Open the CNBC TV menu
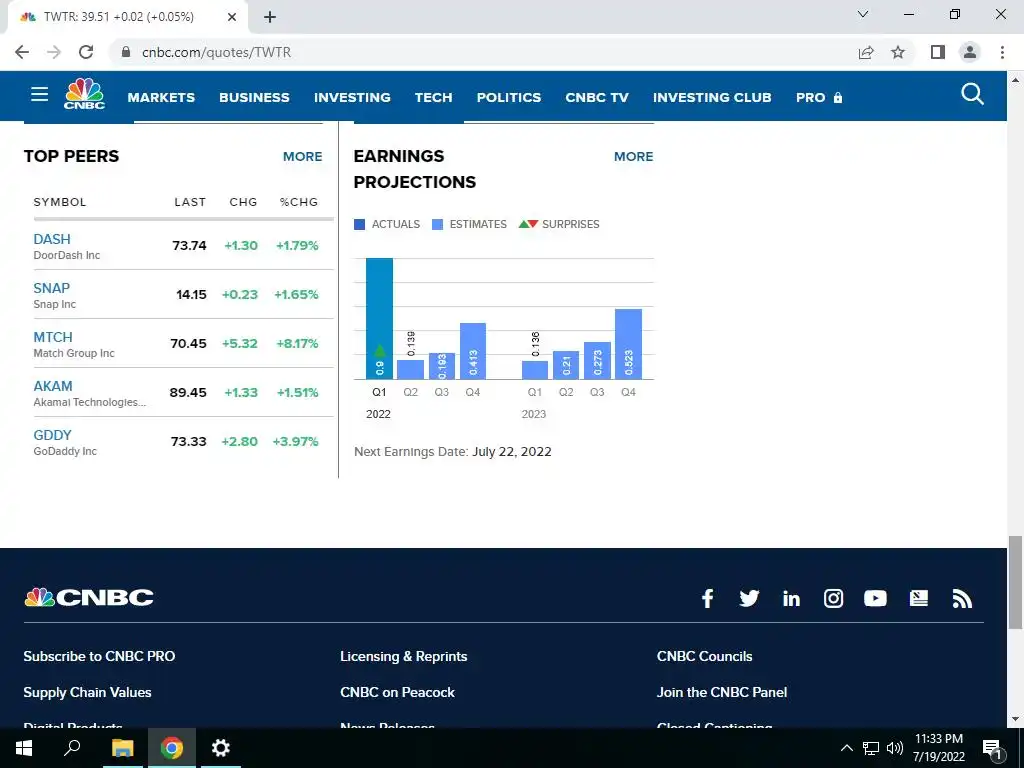 [x=597, y=97]
